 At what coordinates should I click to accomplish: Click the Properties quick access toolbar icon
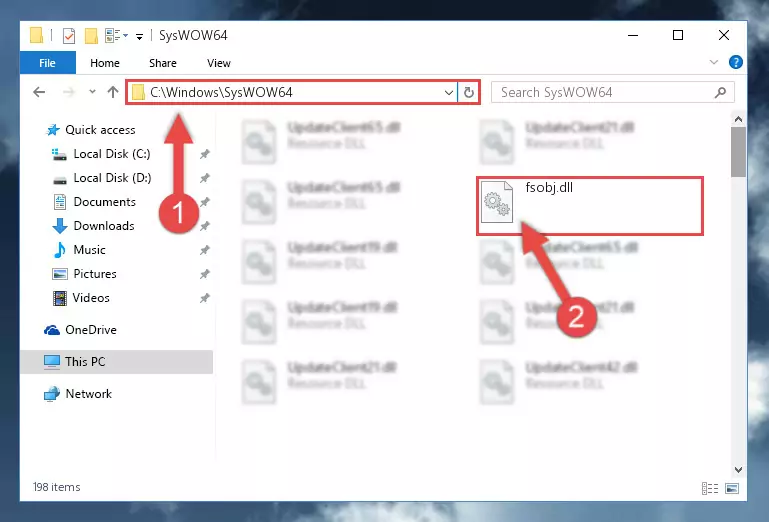coord(69,35)
